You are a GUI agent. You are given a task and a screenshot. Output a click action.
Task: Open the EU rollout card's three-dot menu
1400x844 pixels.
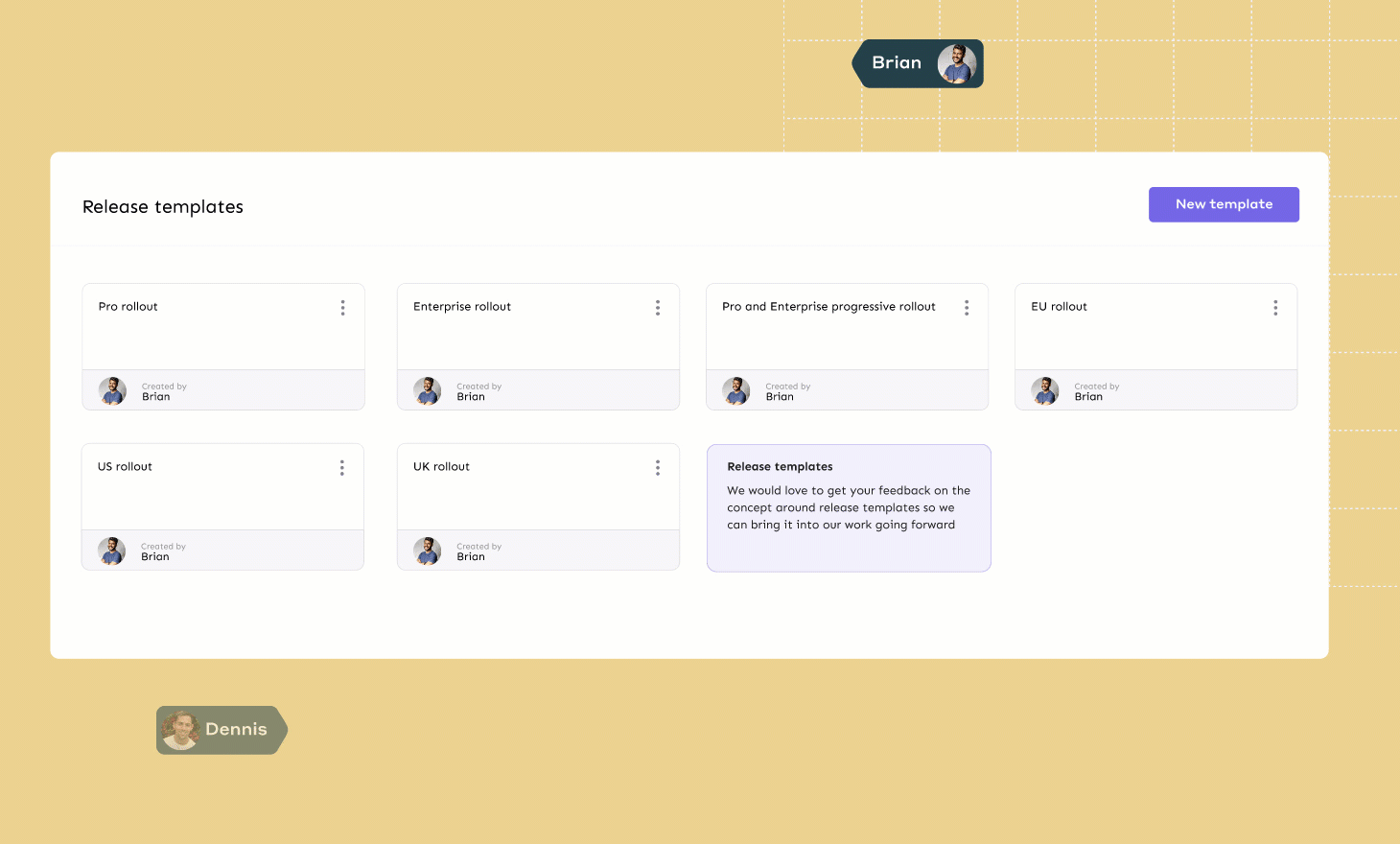[1275, 308]
